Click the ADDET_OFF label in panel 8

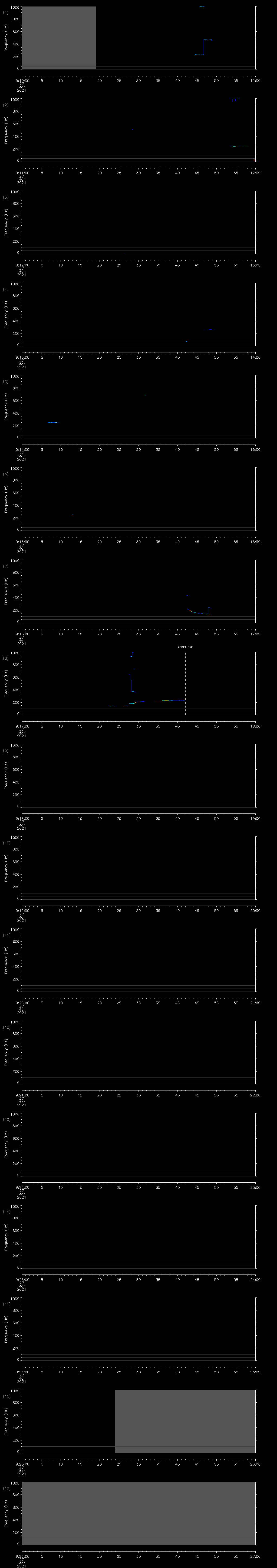185,647
